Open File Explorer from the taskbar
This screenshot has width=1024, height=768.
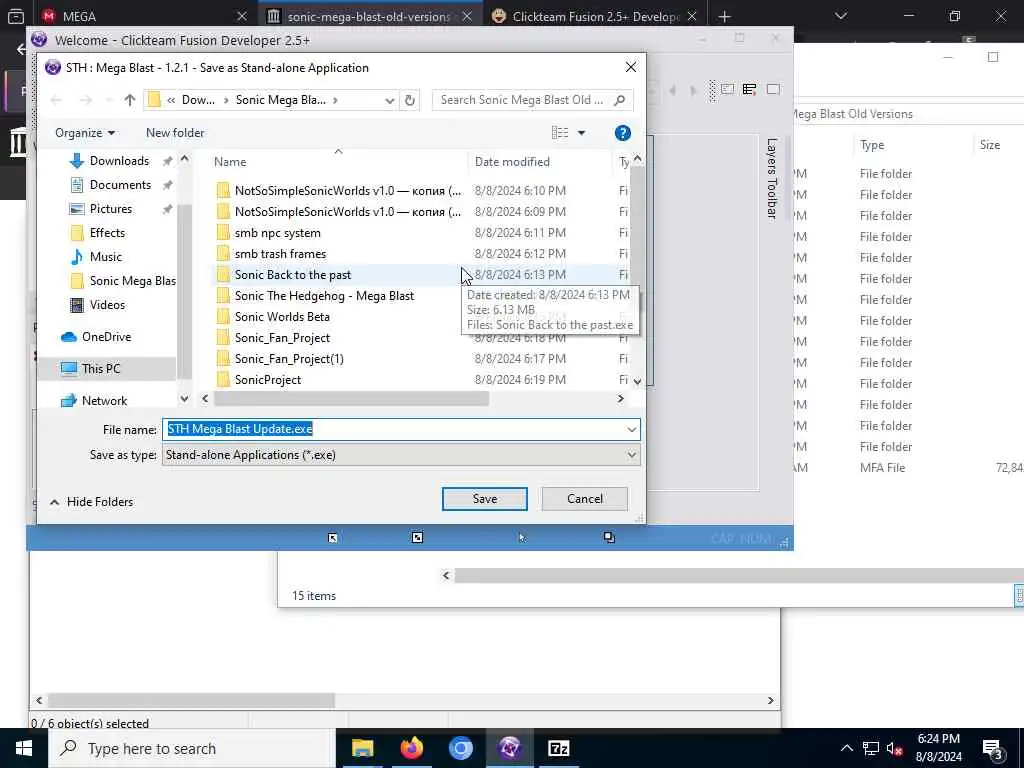[x=362, y=748]
